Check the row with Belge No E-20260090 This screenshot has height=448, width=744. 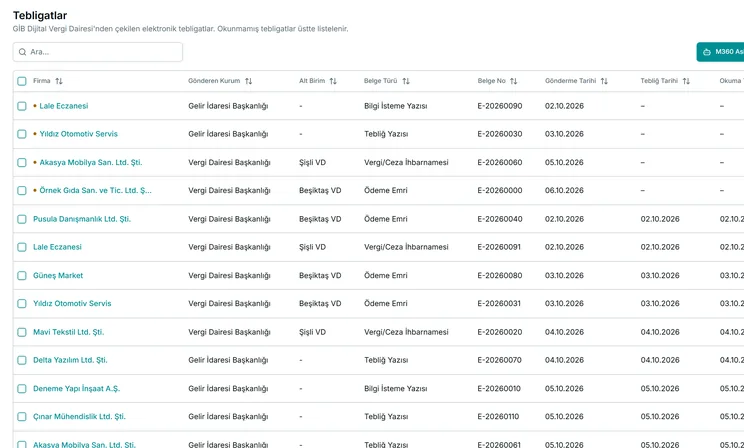click(22, 106)
